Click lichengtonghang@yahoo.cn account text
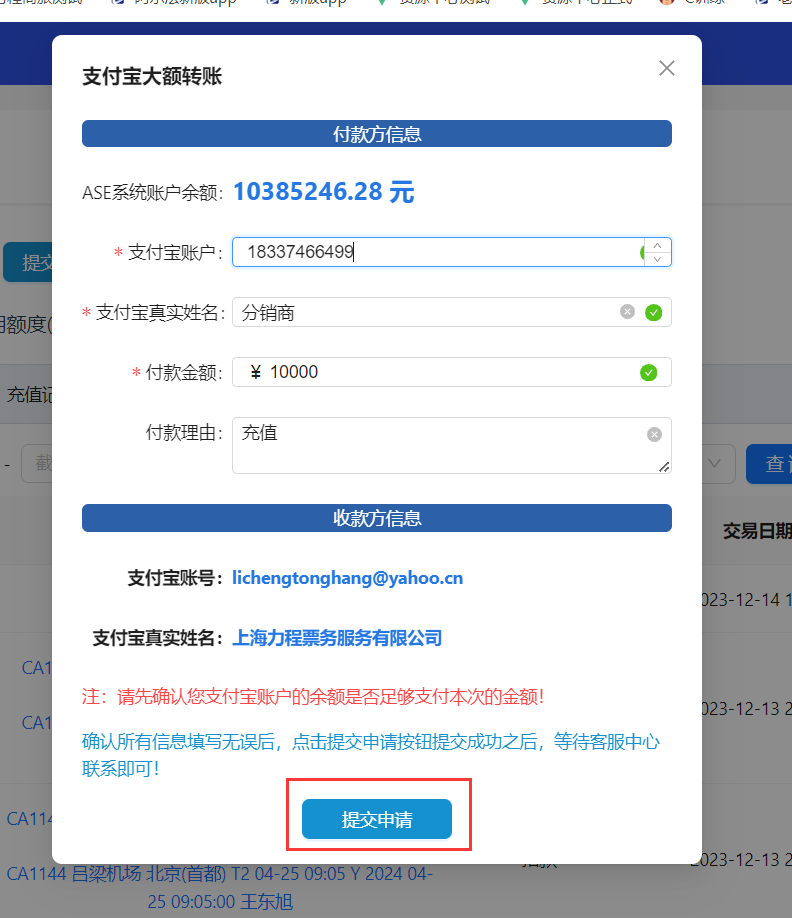Viewport: 792px width, 918px height. click(348, 578)
